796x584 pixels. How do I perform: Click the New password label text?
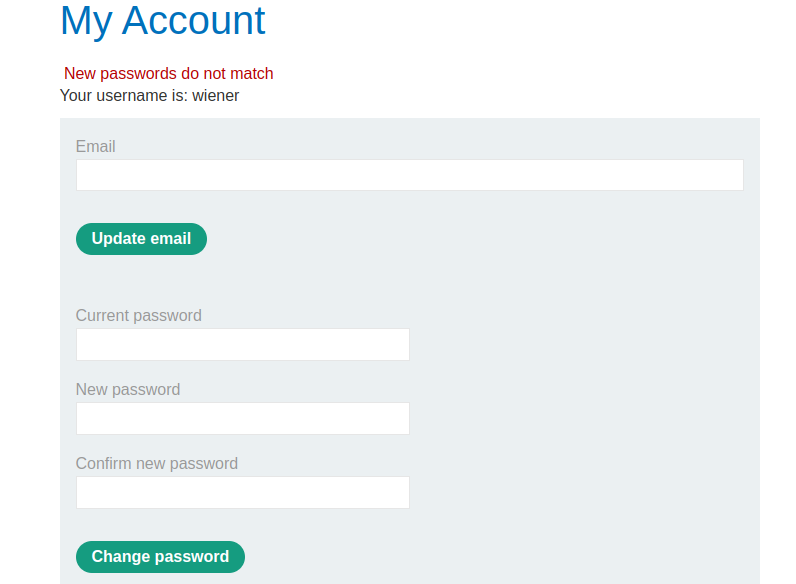128,389
